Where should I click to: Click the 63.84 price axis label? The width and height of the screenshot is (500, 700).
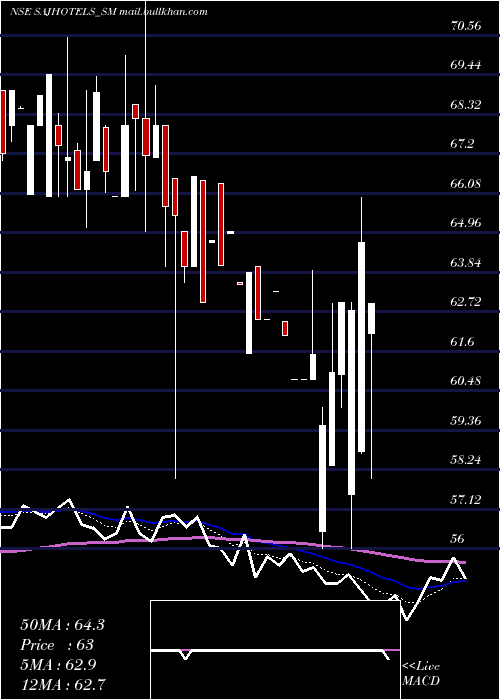466,262
